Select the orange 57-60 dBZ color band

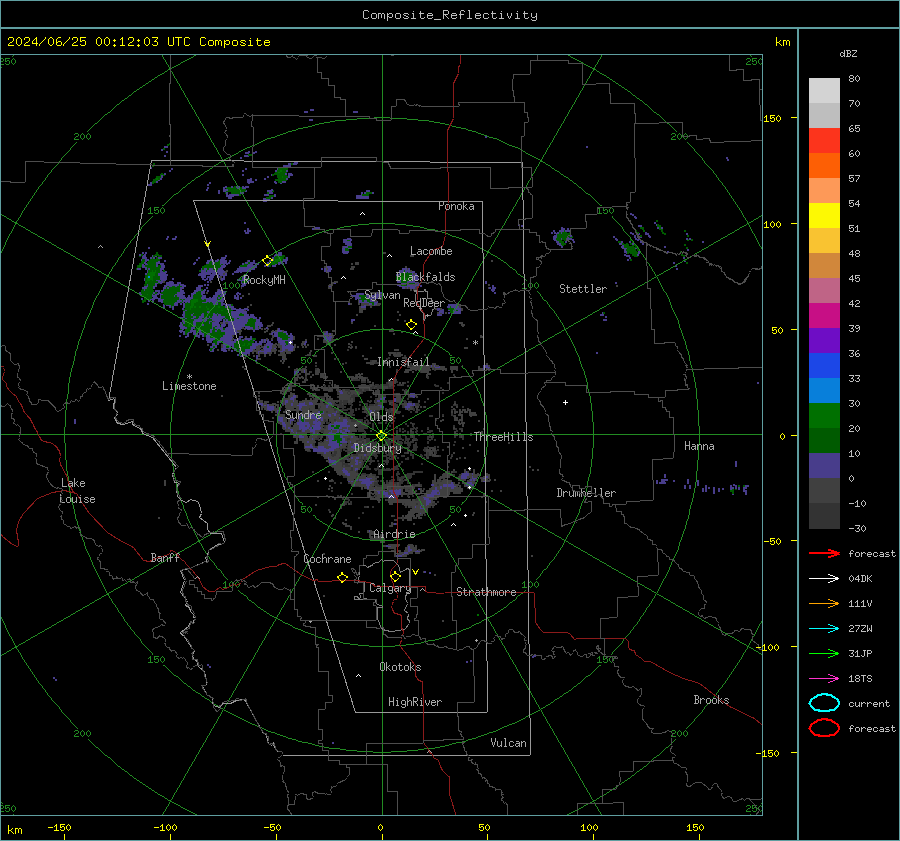[x=824, y=166]
